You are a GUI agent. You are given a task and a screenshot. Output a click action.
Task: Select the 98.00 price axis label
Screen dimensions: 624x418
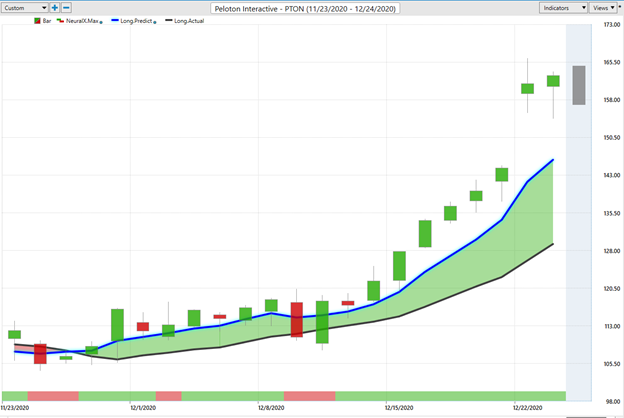612,402
